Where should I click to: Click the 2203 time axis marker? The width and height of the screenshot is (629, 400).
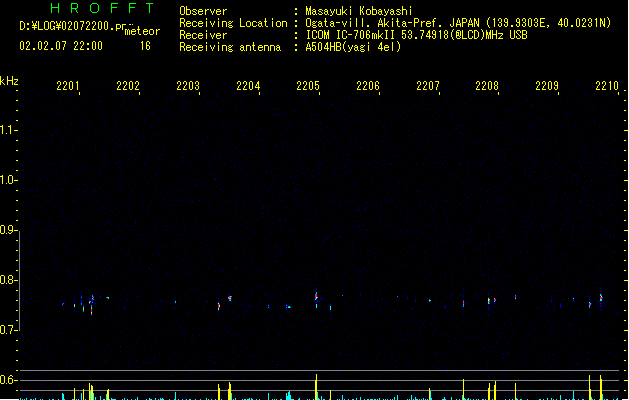(x=188, y=86)
